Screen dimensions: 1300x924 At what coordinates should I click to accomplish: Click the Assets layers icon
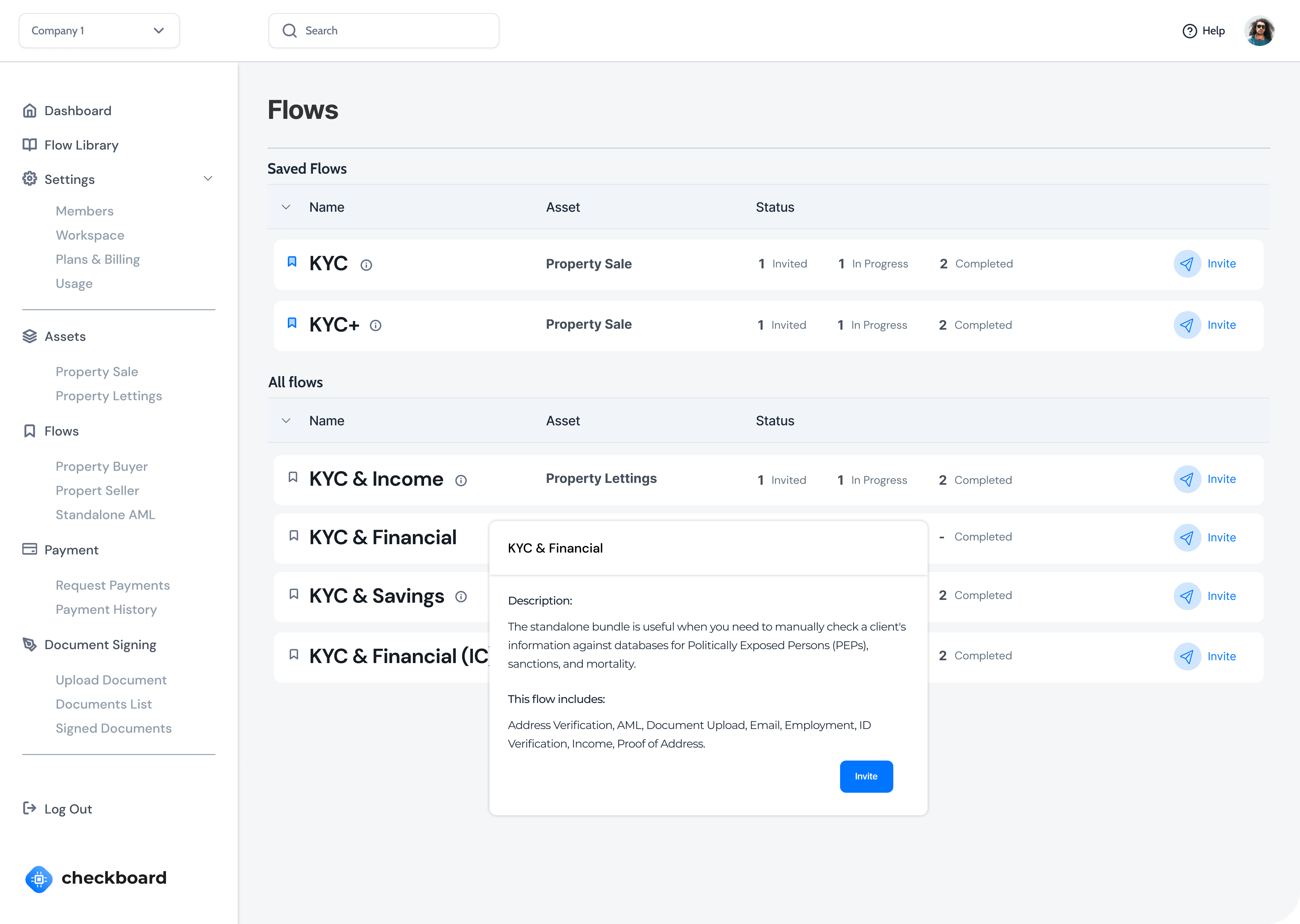point(30,336)
